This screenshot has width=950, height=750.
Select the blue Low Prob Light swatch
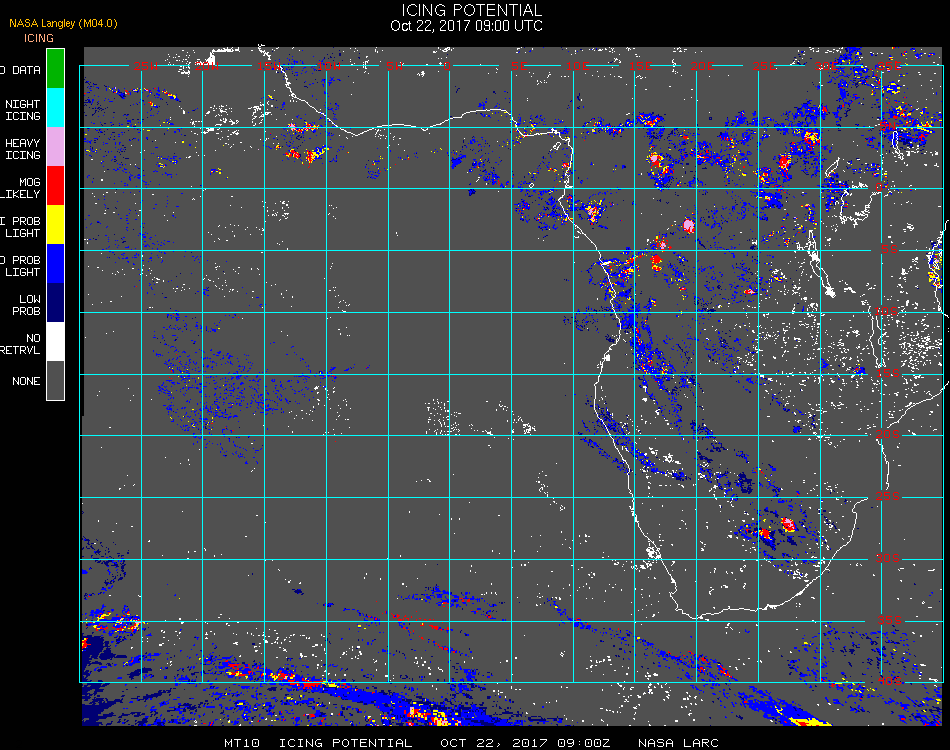pos(55,264)
